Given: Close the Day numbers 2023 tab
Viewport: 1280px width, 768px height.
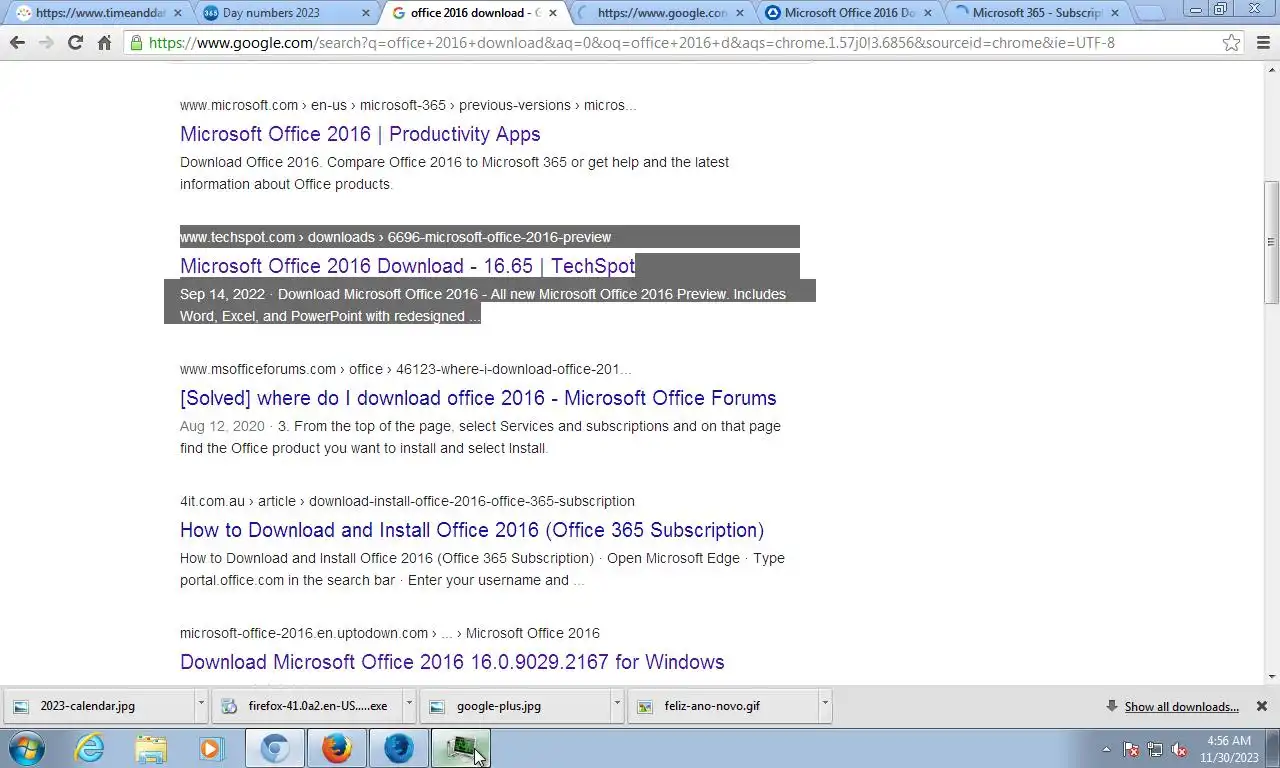Looking at the screenshot, I should [x=366, y=13].
